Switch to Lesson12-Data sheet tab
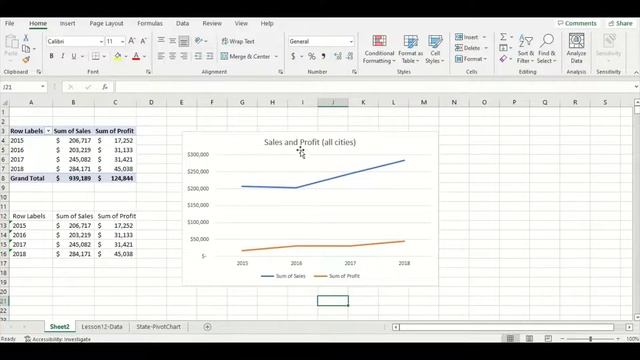Screen dimensions: 640x360 [102, 327]
